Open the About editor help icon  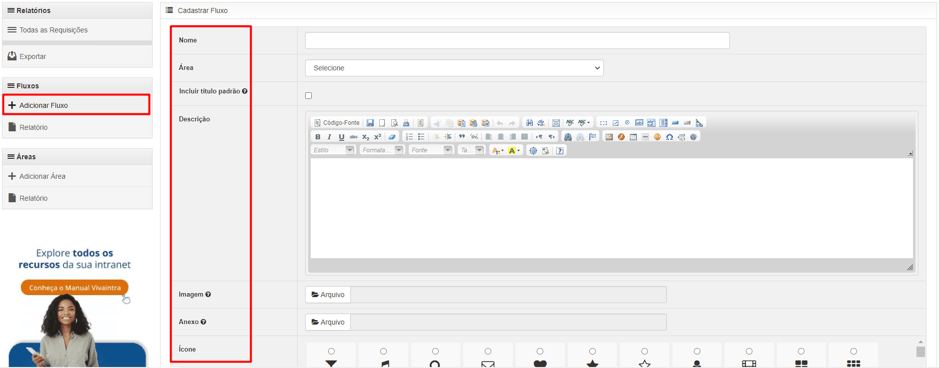pyautogui.click(x=560, y=151)
